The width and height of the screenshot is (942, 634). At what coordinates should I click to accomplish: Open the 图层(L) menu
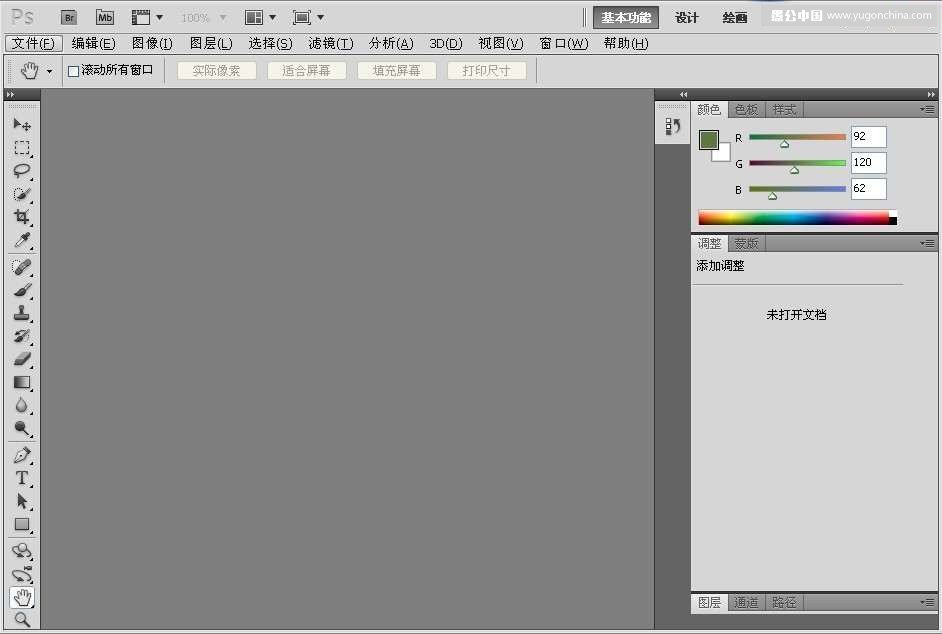point(211,43)
